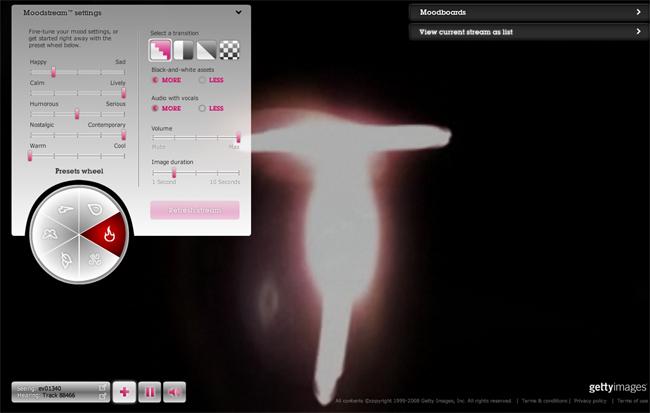Open the Privacy policy link
This screenshot has height=413, width=650.
point(590,401)
